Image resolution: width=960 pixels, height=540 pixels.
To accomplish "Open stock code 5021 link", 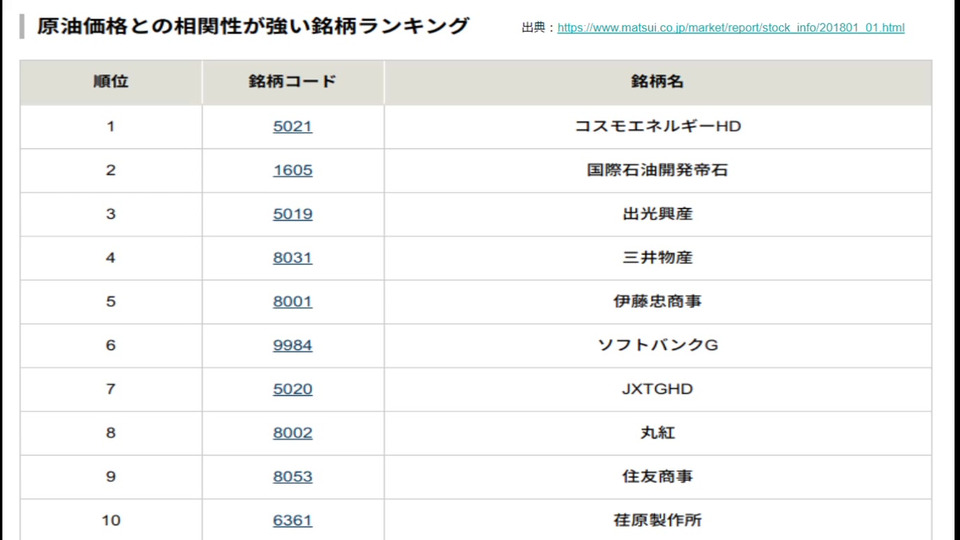I will coord(293,126).
